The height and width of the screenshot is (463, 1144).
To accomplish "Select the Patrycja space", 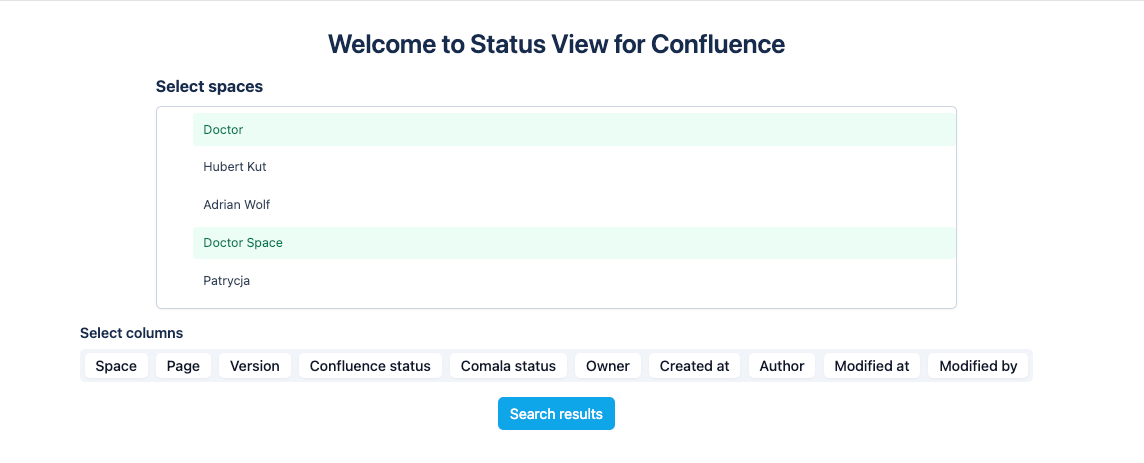I will tap(574, 280).
